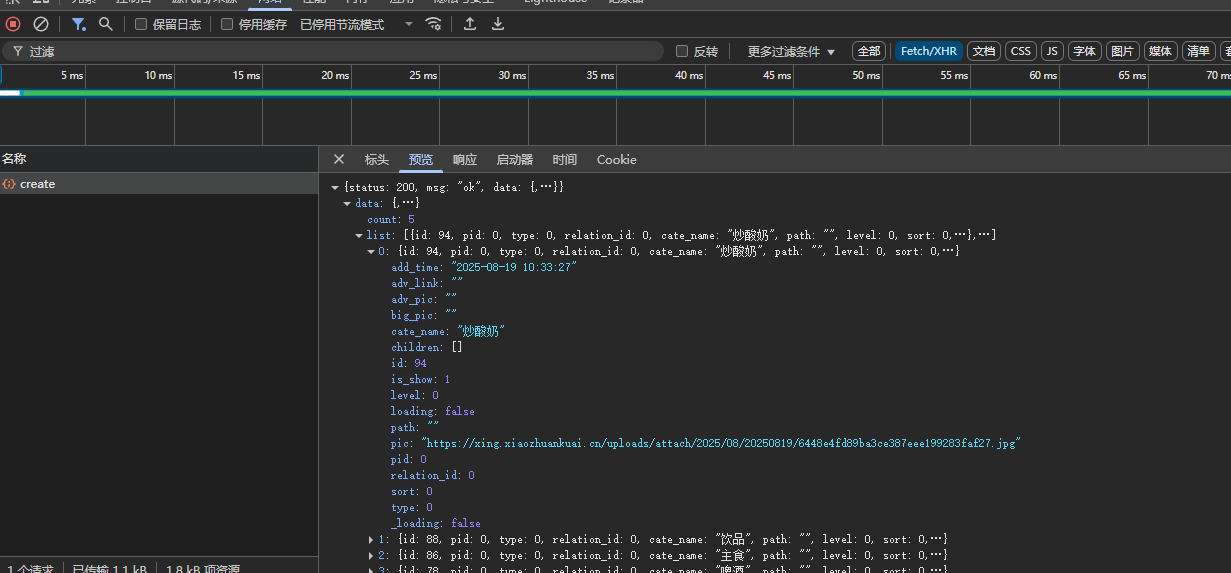Viewport: 1231px width, 573px height.
Task: Open the 已停用节流模式 throttling dropdown
Action: (356, 24)
